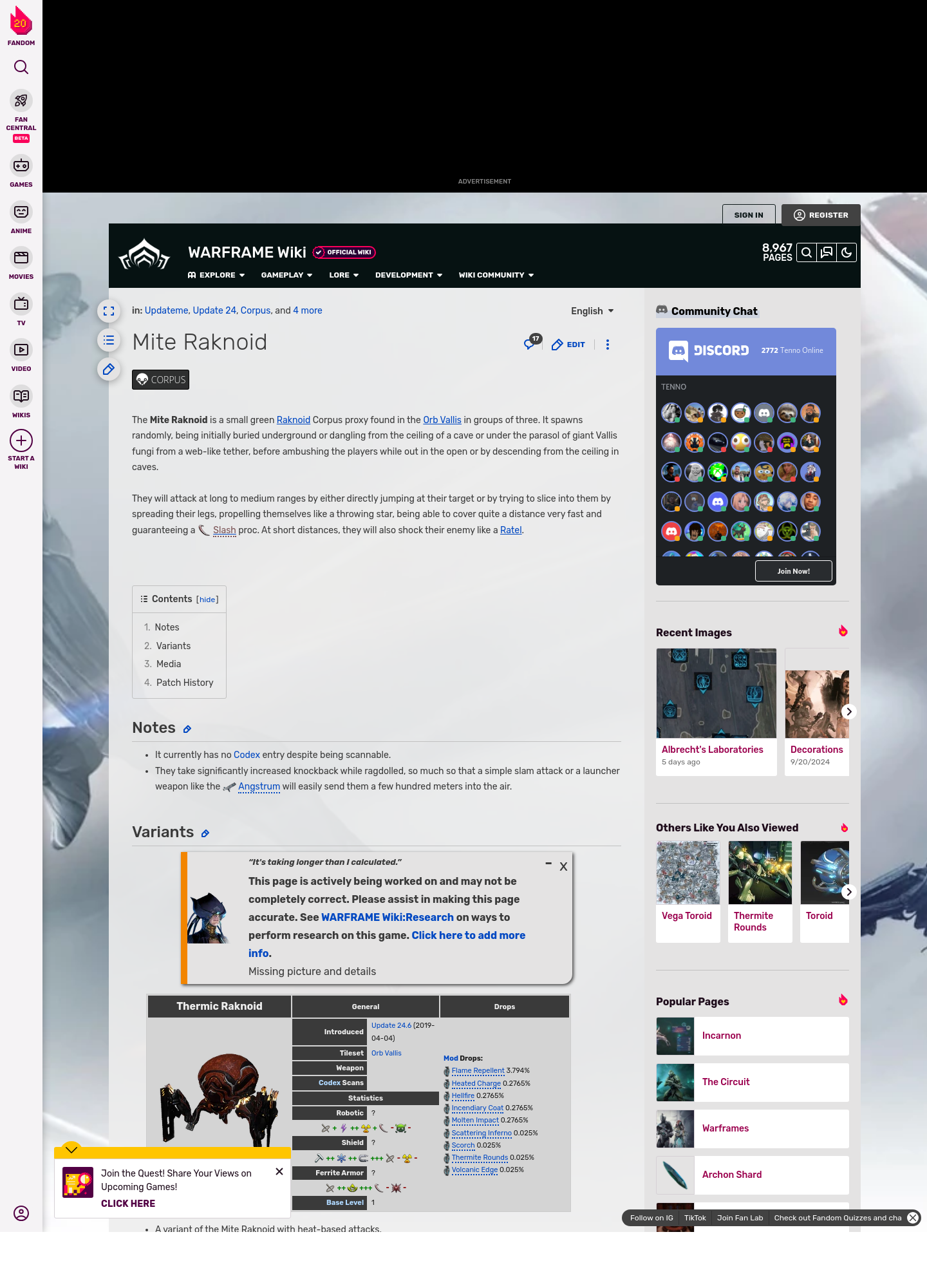Jump to Patch History in Contents
This screenshot has height=1288, width=927.
(185, 683)
